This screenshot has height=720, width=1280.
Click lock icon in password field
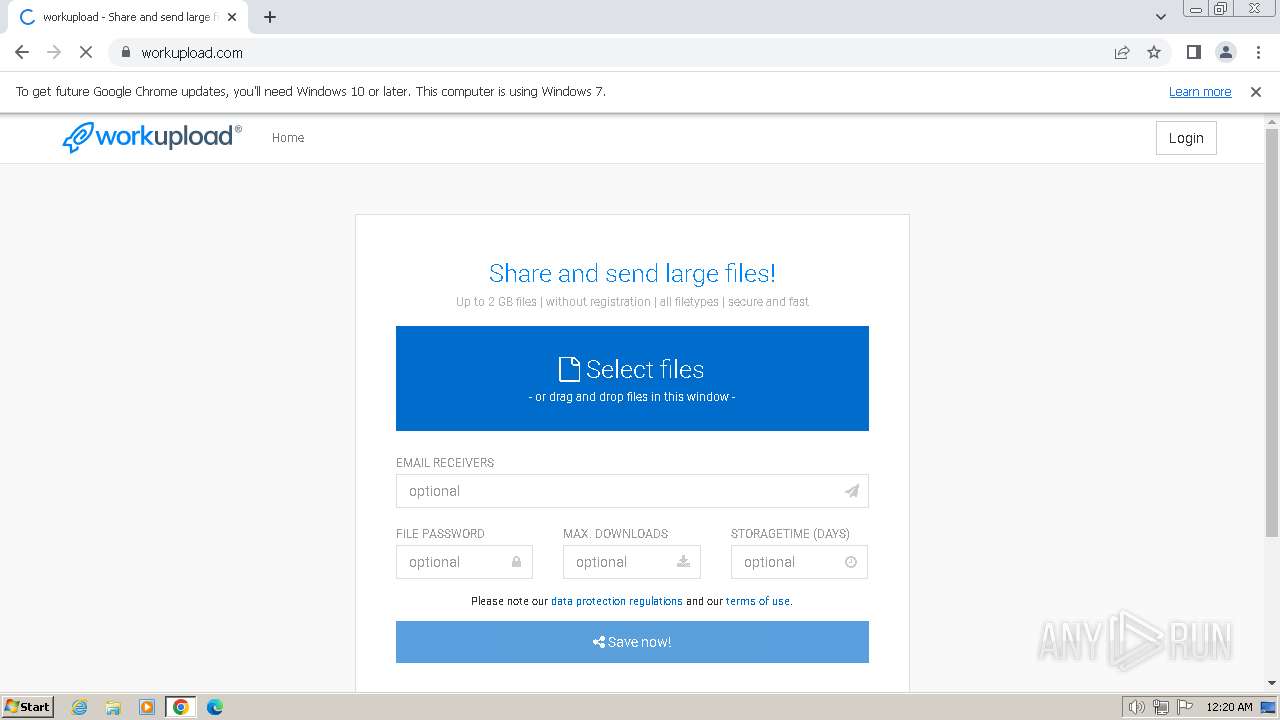click(x=517, y=562)
